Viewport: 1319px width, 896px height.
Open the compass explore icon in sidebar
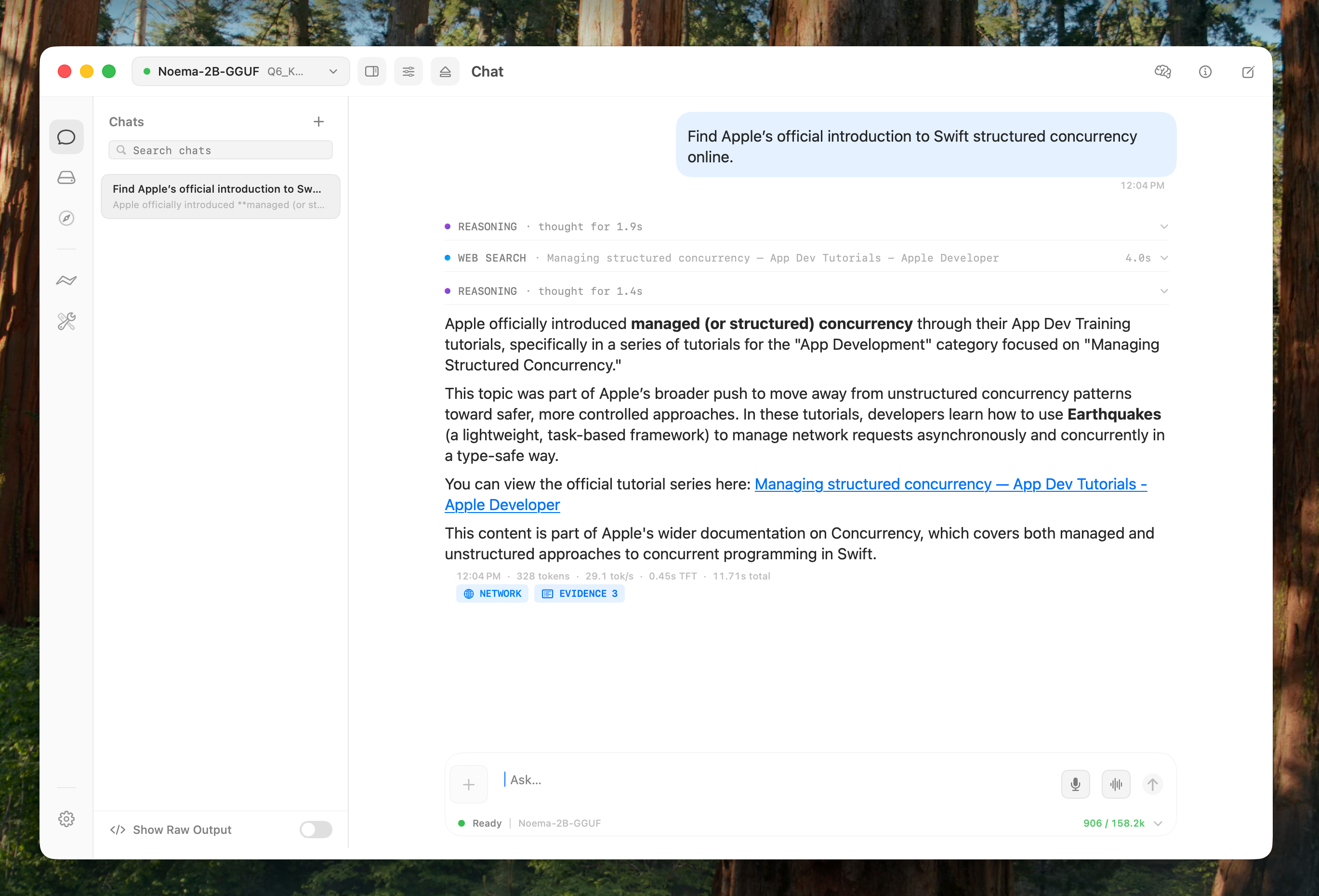pyautogui.click(x=66, y=219)
